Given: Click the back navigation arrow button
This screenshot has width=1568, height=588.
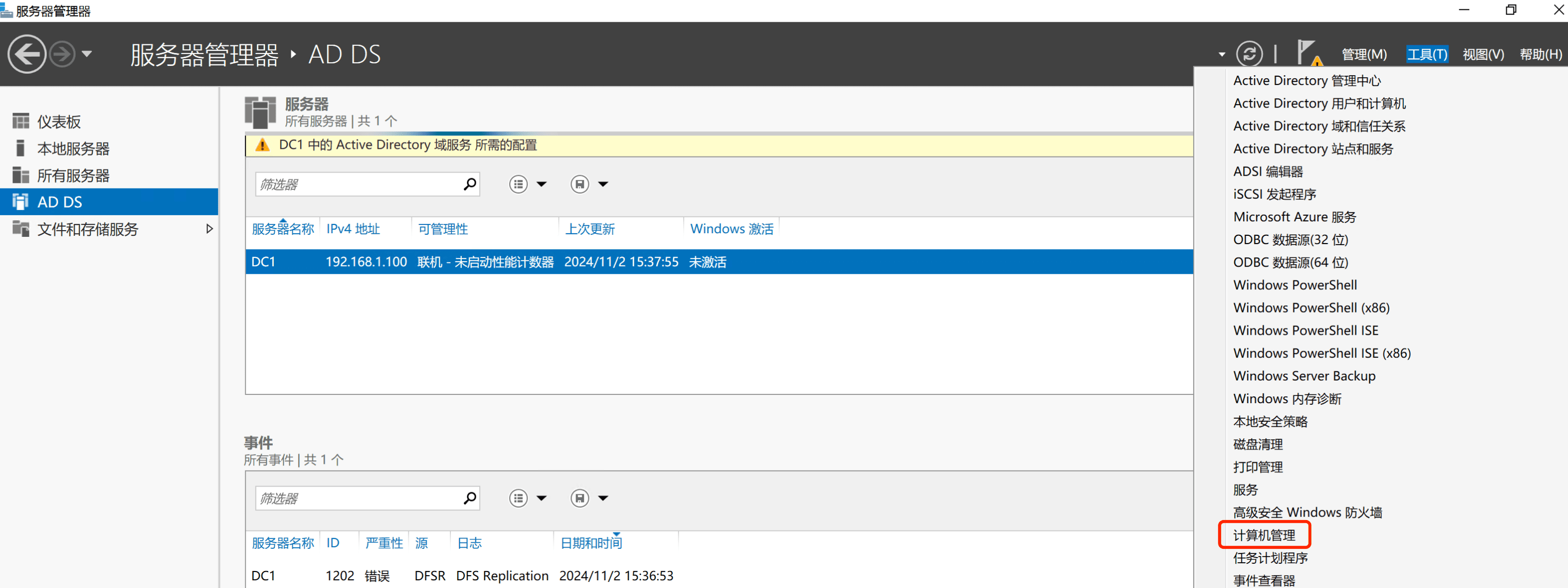Looking at the screenshot, I should 27,54.
